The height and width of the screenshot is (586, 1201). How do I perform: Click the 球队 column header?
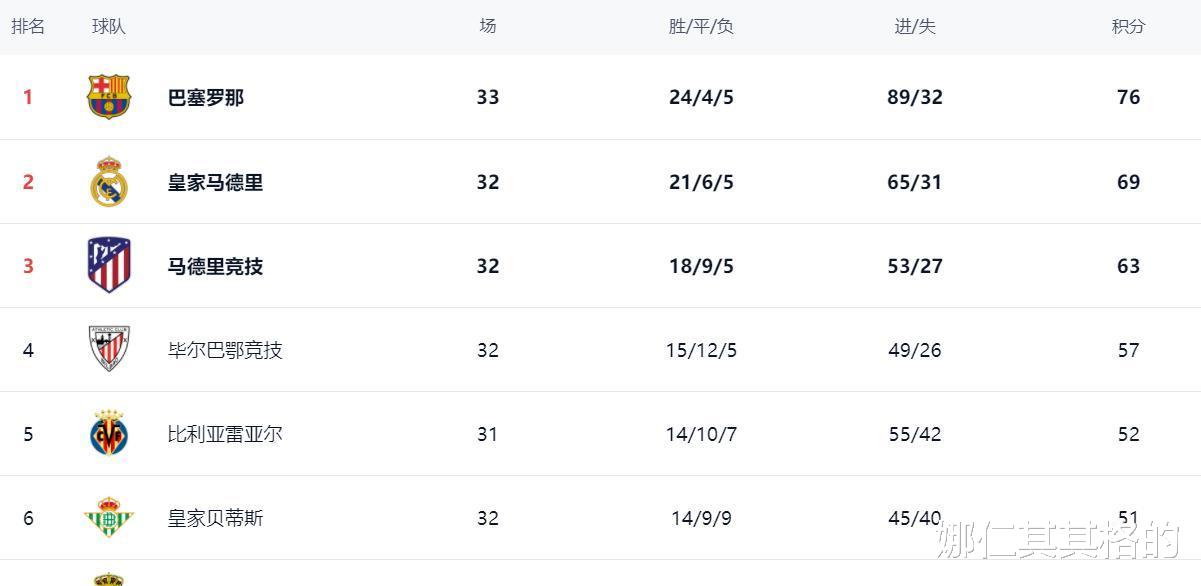pyautogui.click(x=109, y=26)
